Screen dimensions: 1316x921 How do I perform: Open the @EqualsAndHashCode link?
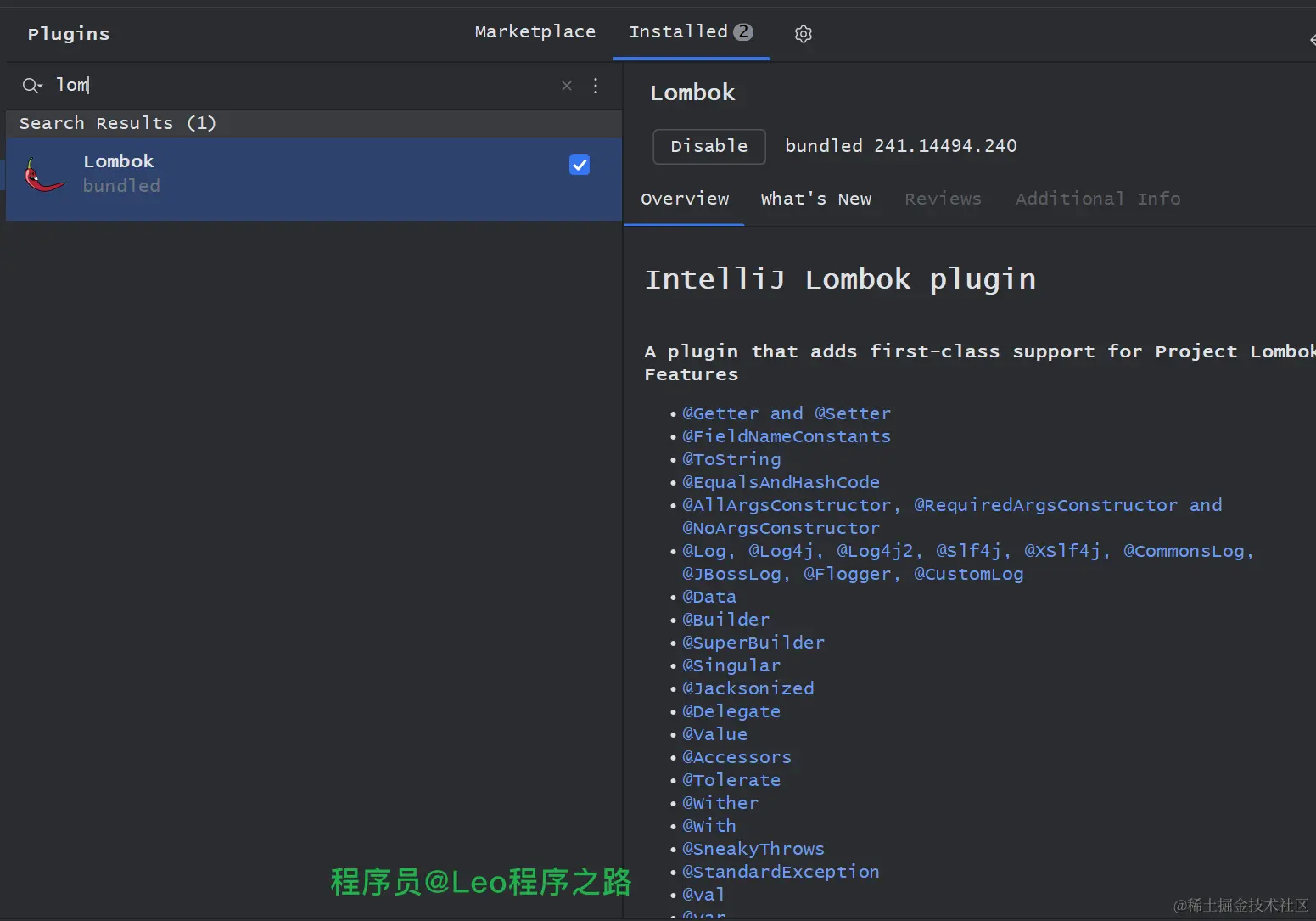pyautogui.click(x=781, y=482)
